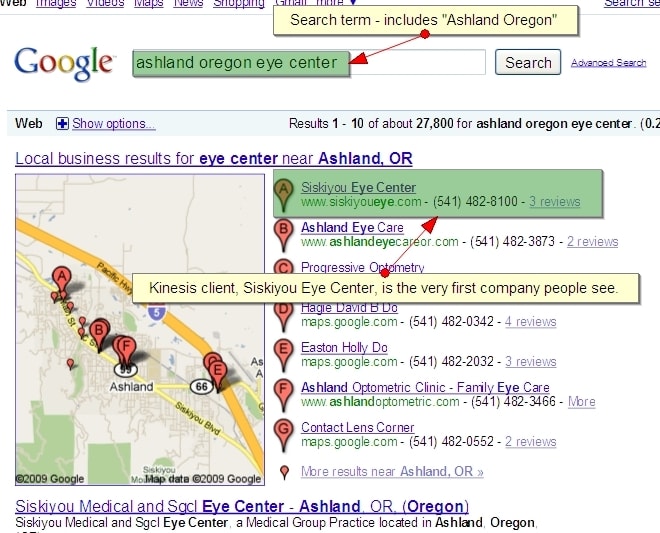The height and width of the screenshot is (533, 660).
Task: Click marker B icon beside Ashland Eye Care
Action: [284, 235]
